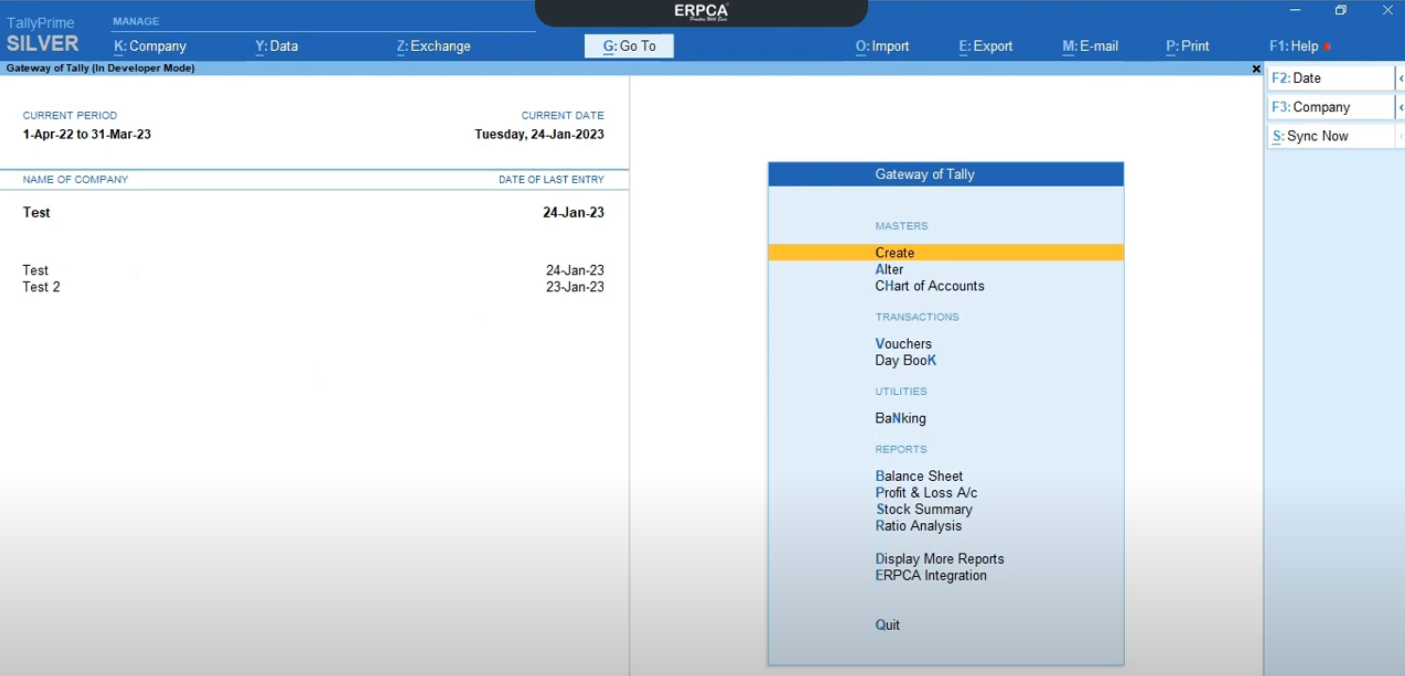Click the 23-Jan-23 last entry date
The image size is (1405, 676).
(575, 287)
